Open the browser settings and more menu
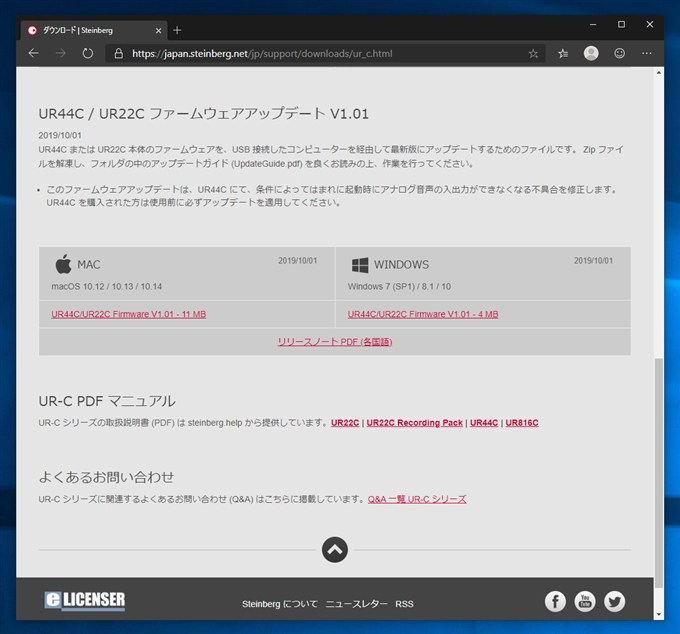Screen dimensions: 680x634 (x=646, y=53)
